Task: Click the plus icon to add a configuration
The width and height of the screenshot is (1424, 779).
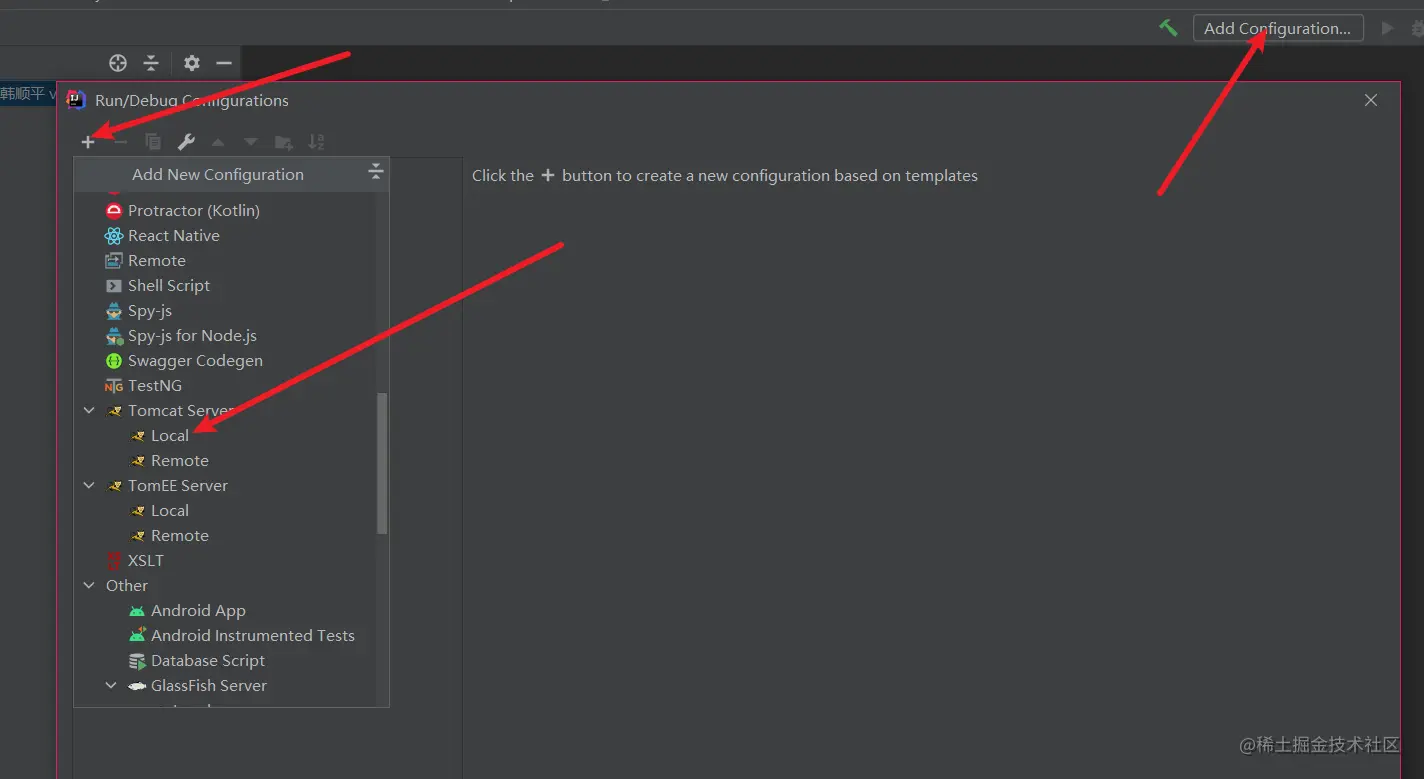Action: click(x=88, y=142)
